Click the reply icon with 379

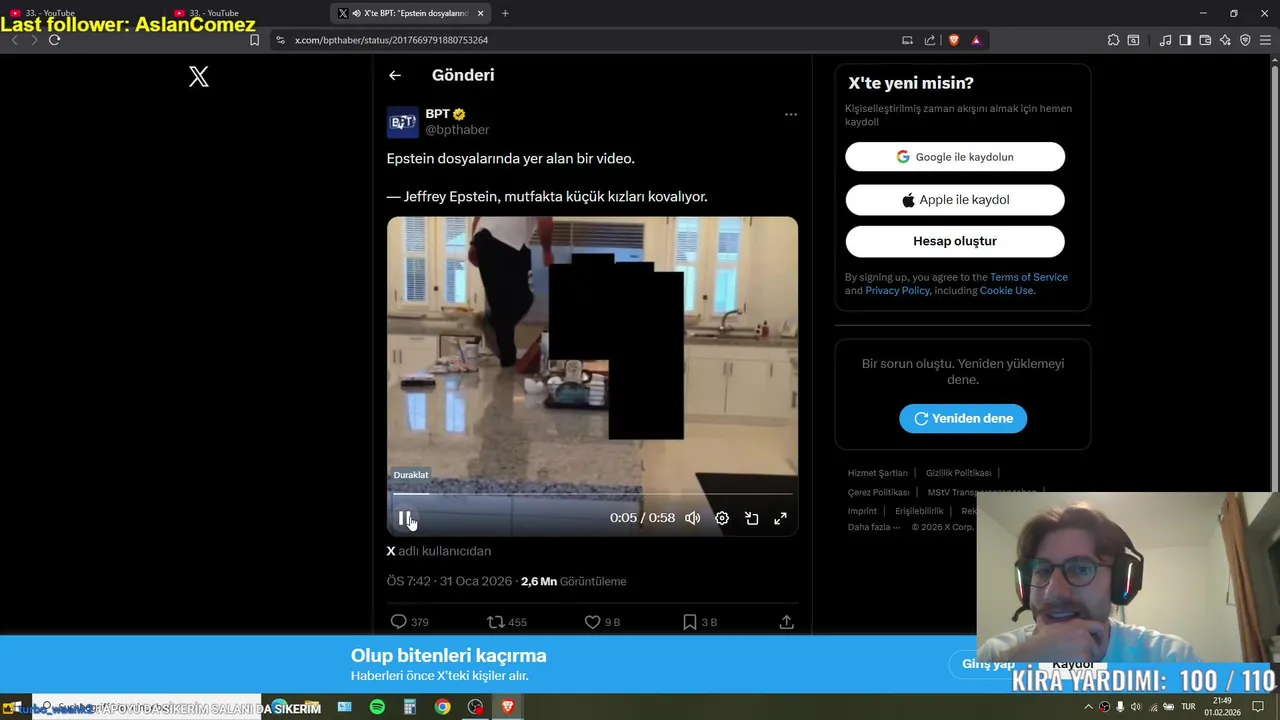[398, 622]
